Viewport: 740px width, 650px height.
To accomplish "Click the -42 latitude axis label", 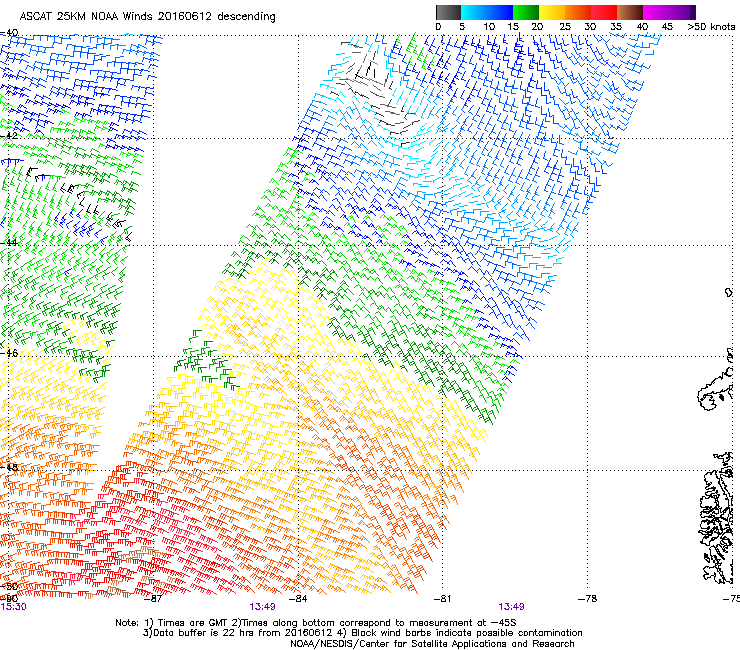I will tap(9, 135).
